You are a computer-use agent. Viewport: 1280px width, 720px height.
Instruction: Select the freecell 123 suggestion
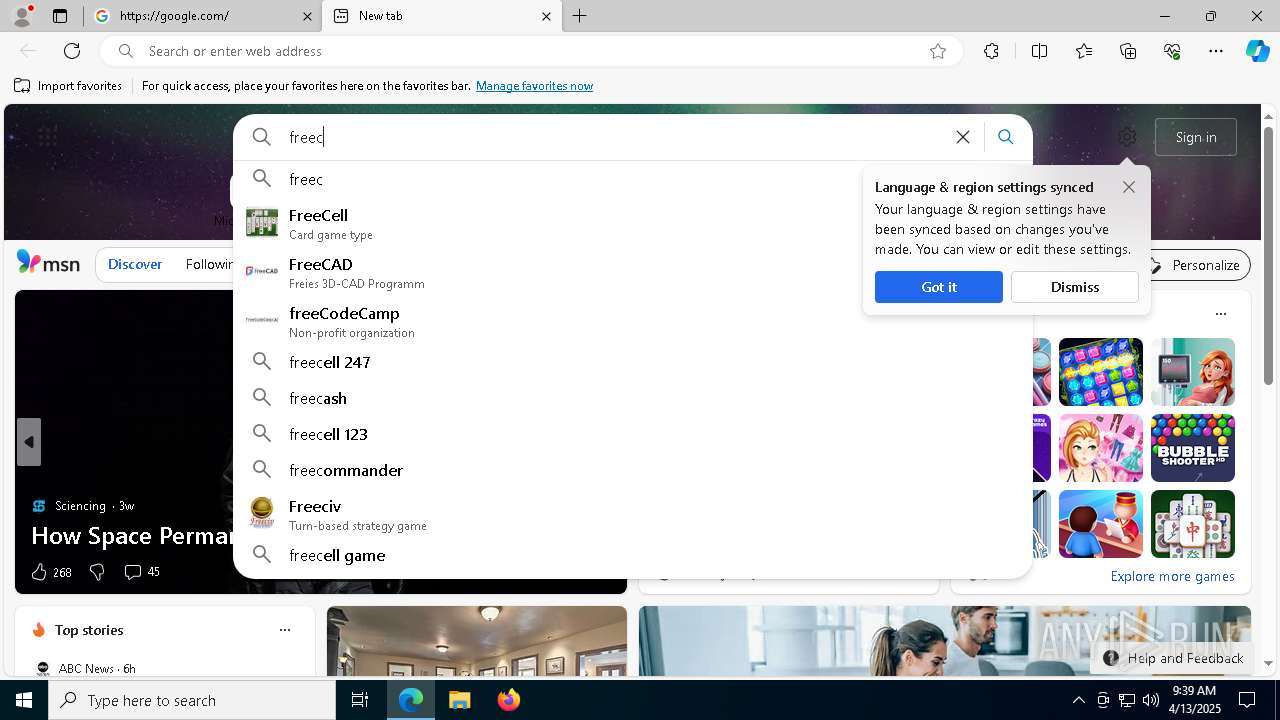pyautogui.click(x=632, y=434)
